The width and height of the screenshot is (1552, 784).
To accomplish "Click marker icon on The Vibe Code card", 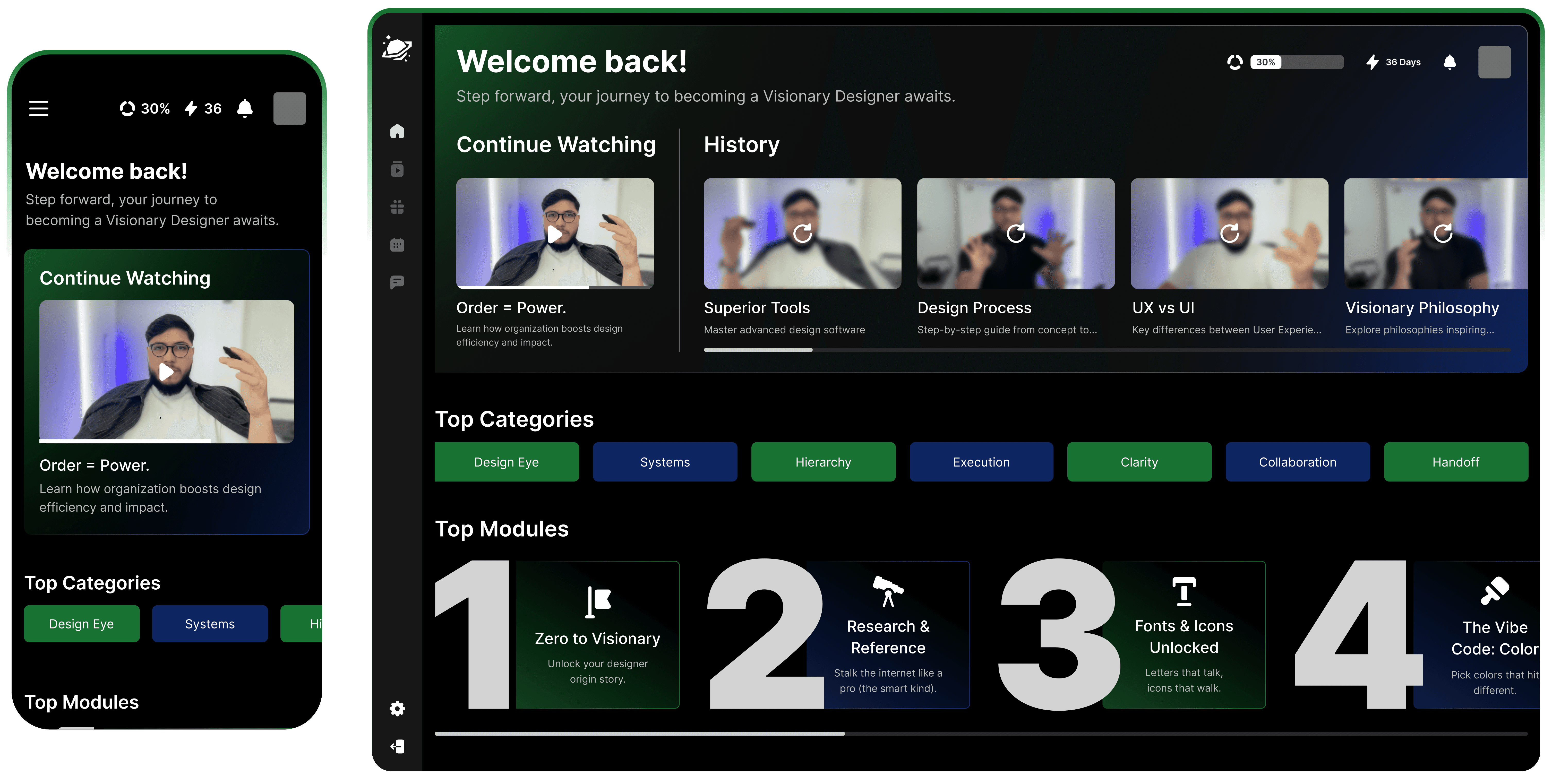I will coord(1495,591).
